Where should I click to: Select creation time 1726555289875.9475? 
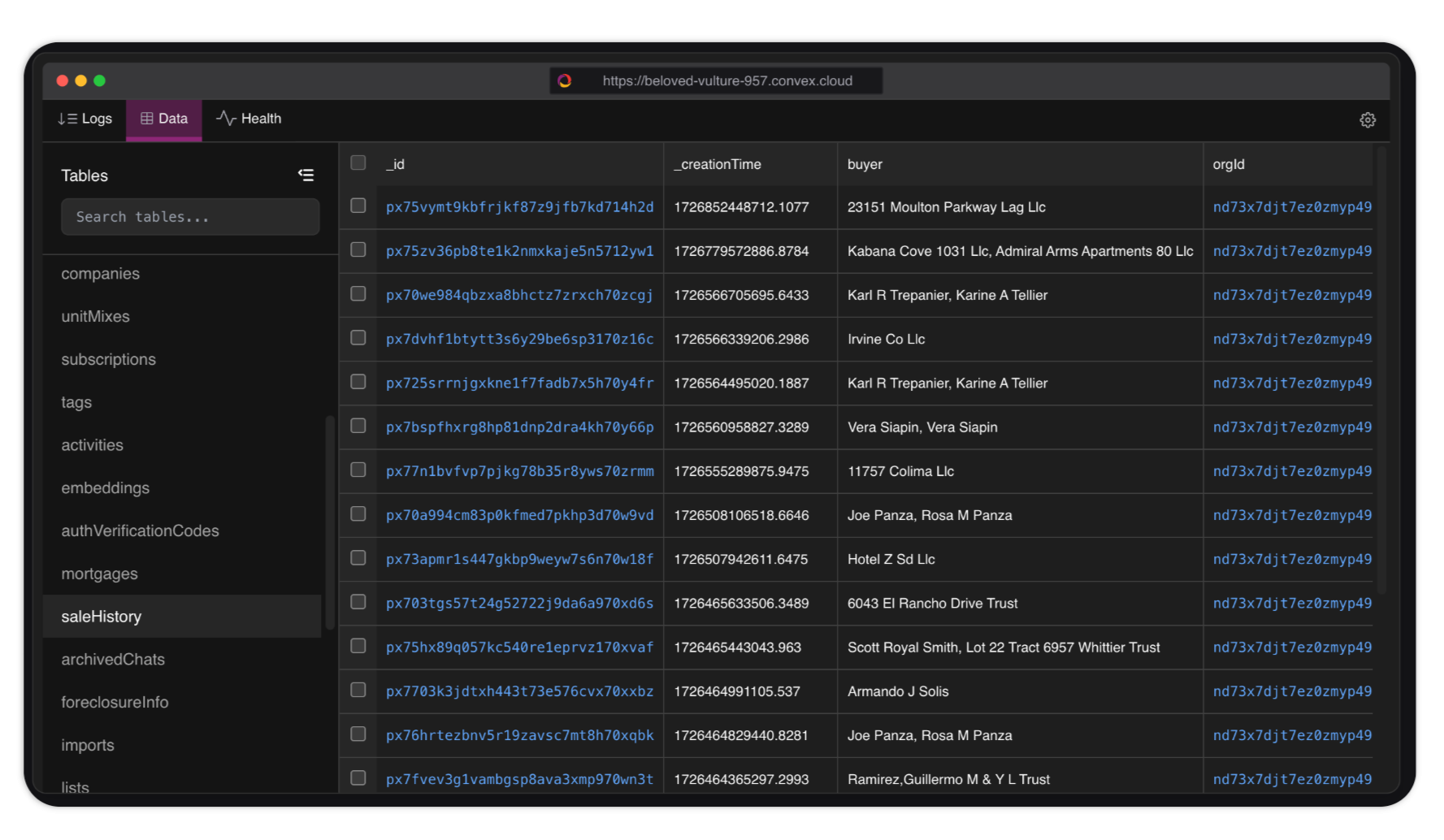tap(742, 471)
